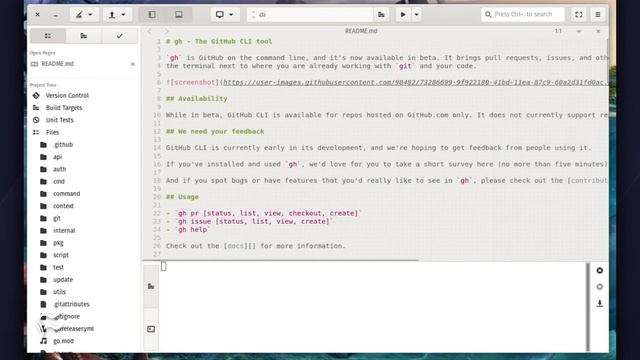
Task: Collapse the Files node in project tree
Action: 52,132
